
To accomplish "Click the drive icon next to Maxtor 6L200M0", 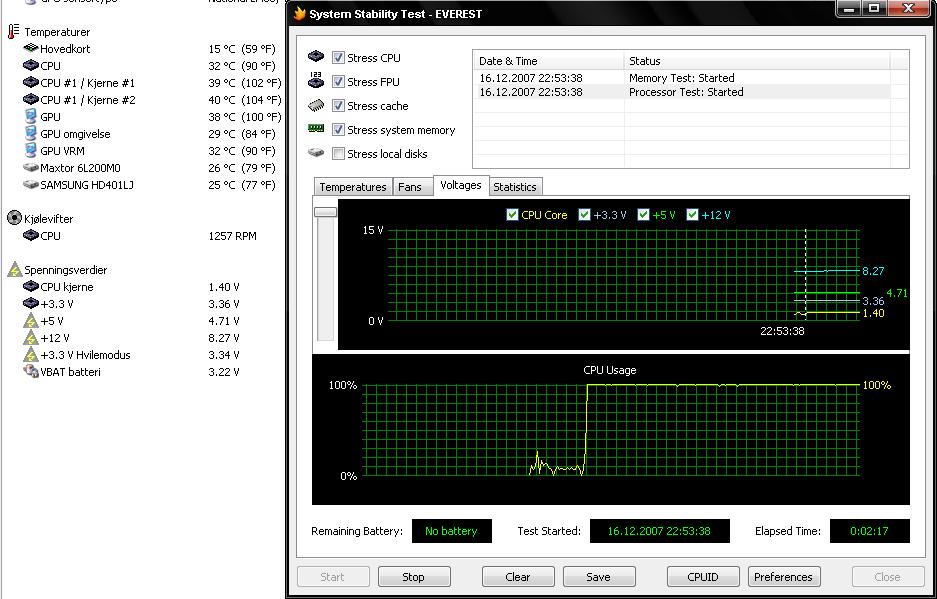I will pos(31,167).
